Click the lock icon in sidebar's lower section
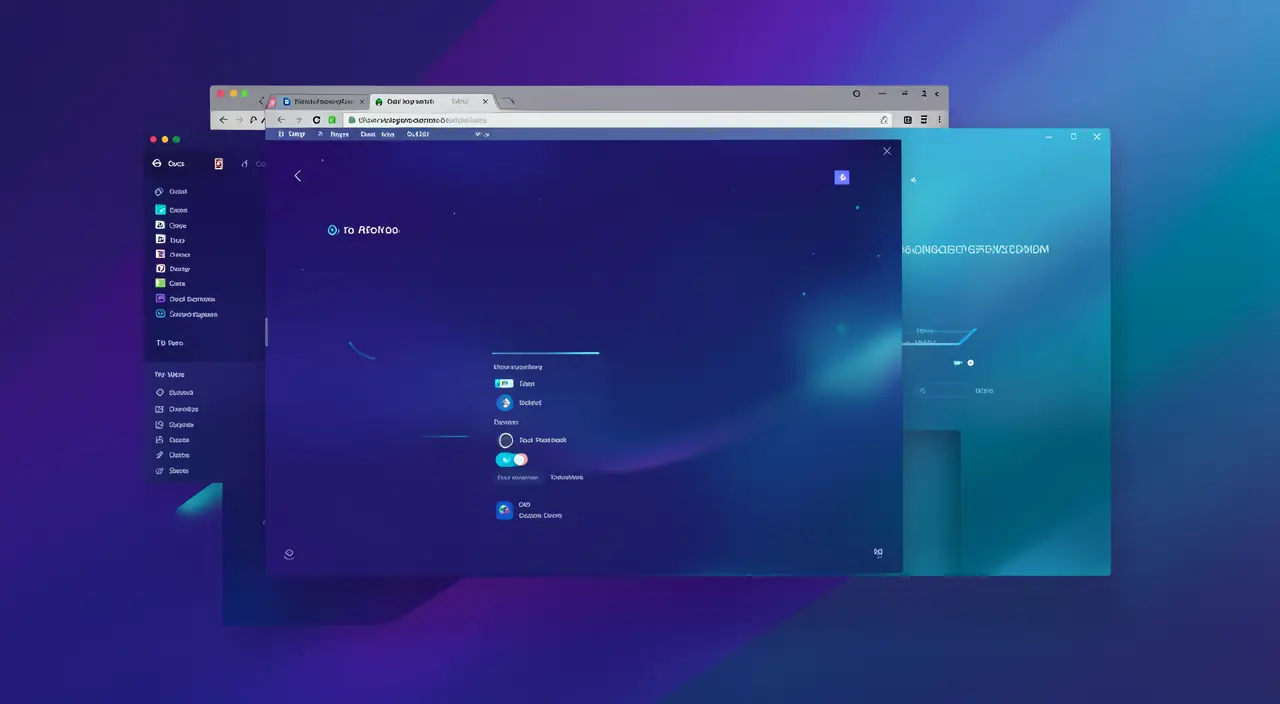The height and width of the screenshot is (704, 1280). tap(160, 439)
